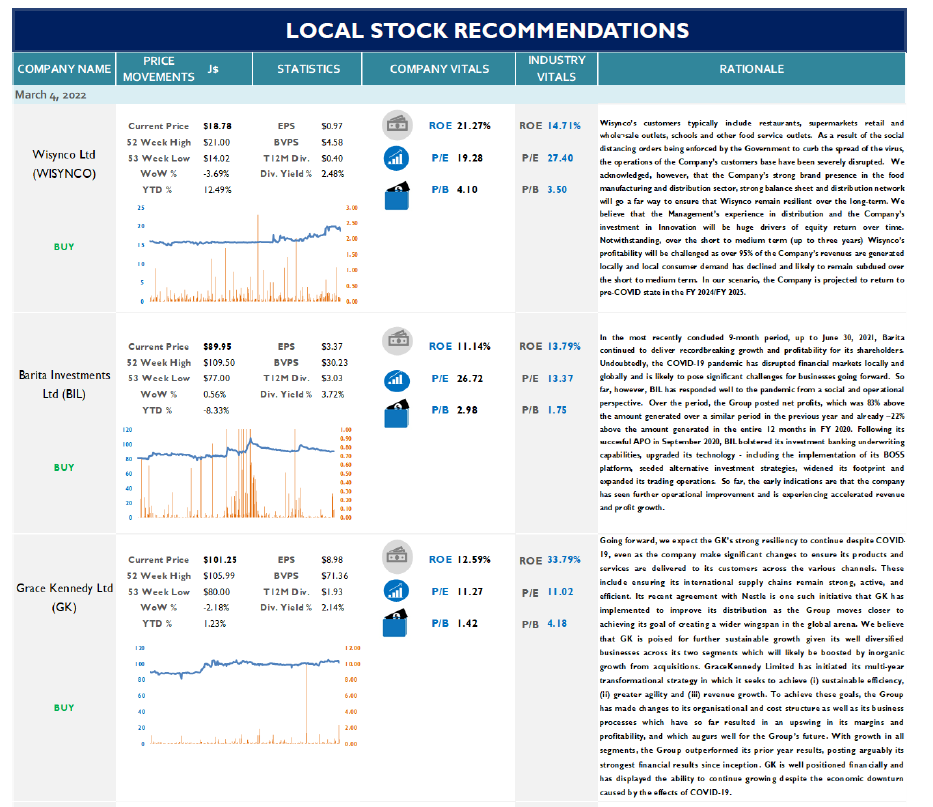Click Barita industry ROE 13.79%
Viewport: 933px width, 807px height.
tap(564, 346)
